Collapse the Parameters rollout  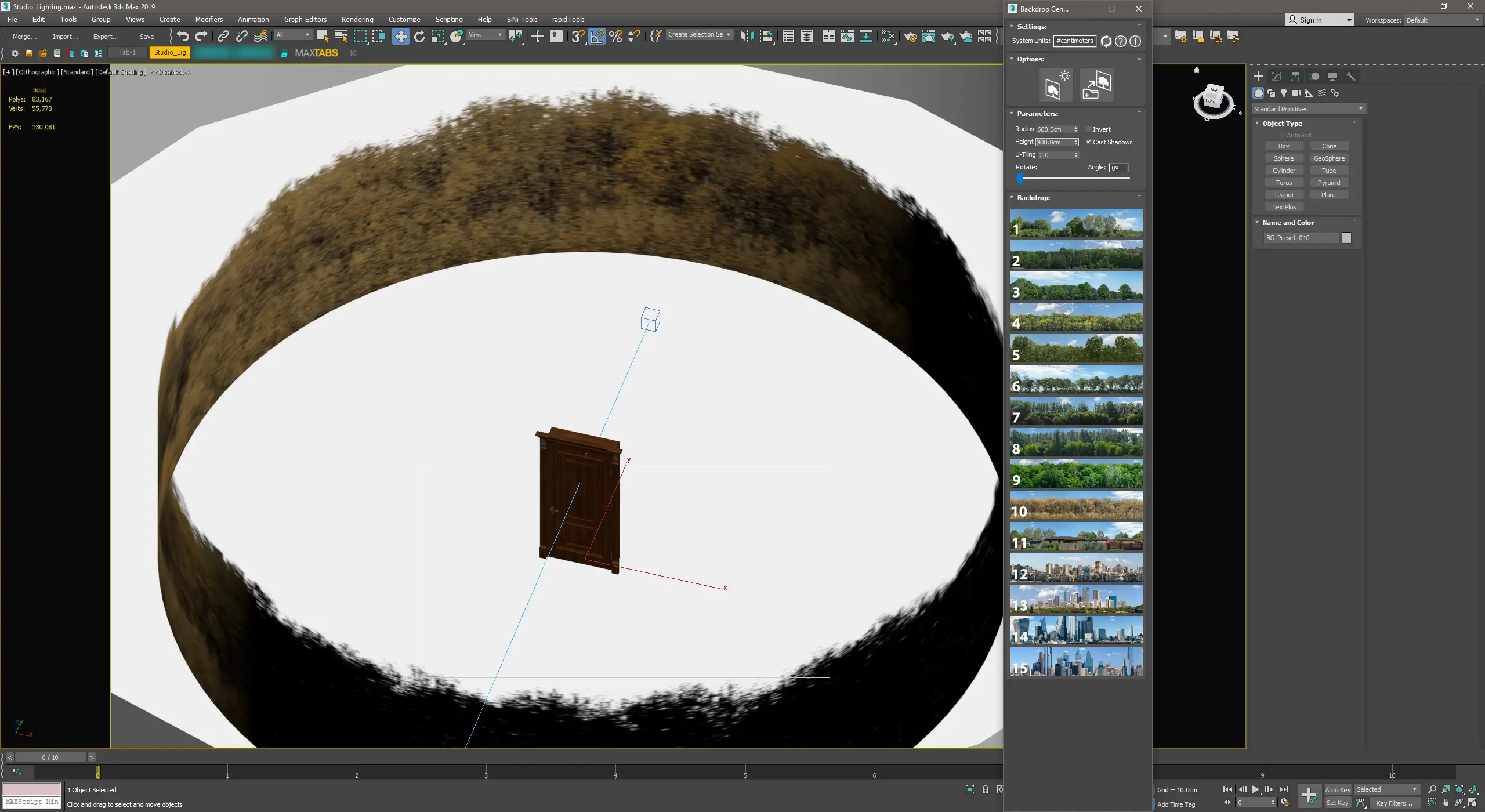pyautogui.click(x=1037, y=114)
